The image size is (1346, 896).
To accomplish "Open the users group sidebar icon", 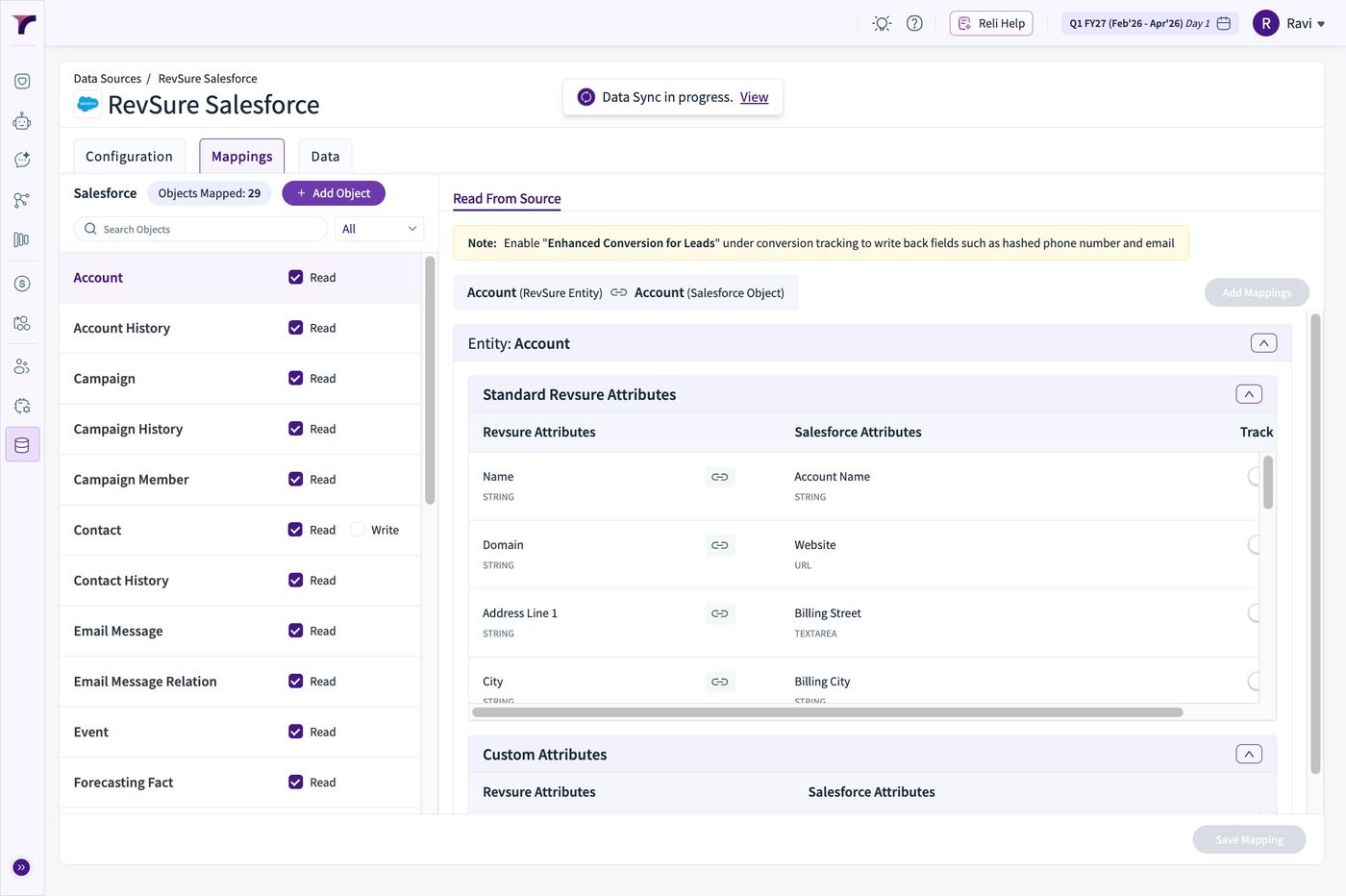I will coord(22,366).
